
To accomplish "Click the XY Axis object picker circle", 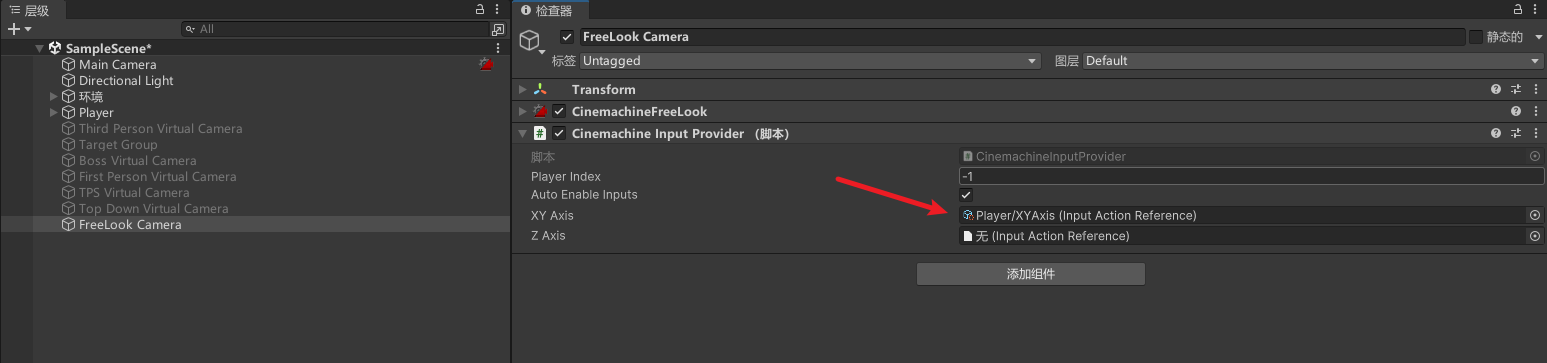I will click(1535, 215).
